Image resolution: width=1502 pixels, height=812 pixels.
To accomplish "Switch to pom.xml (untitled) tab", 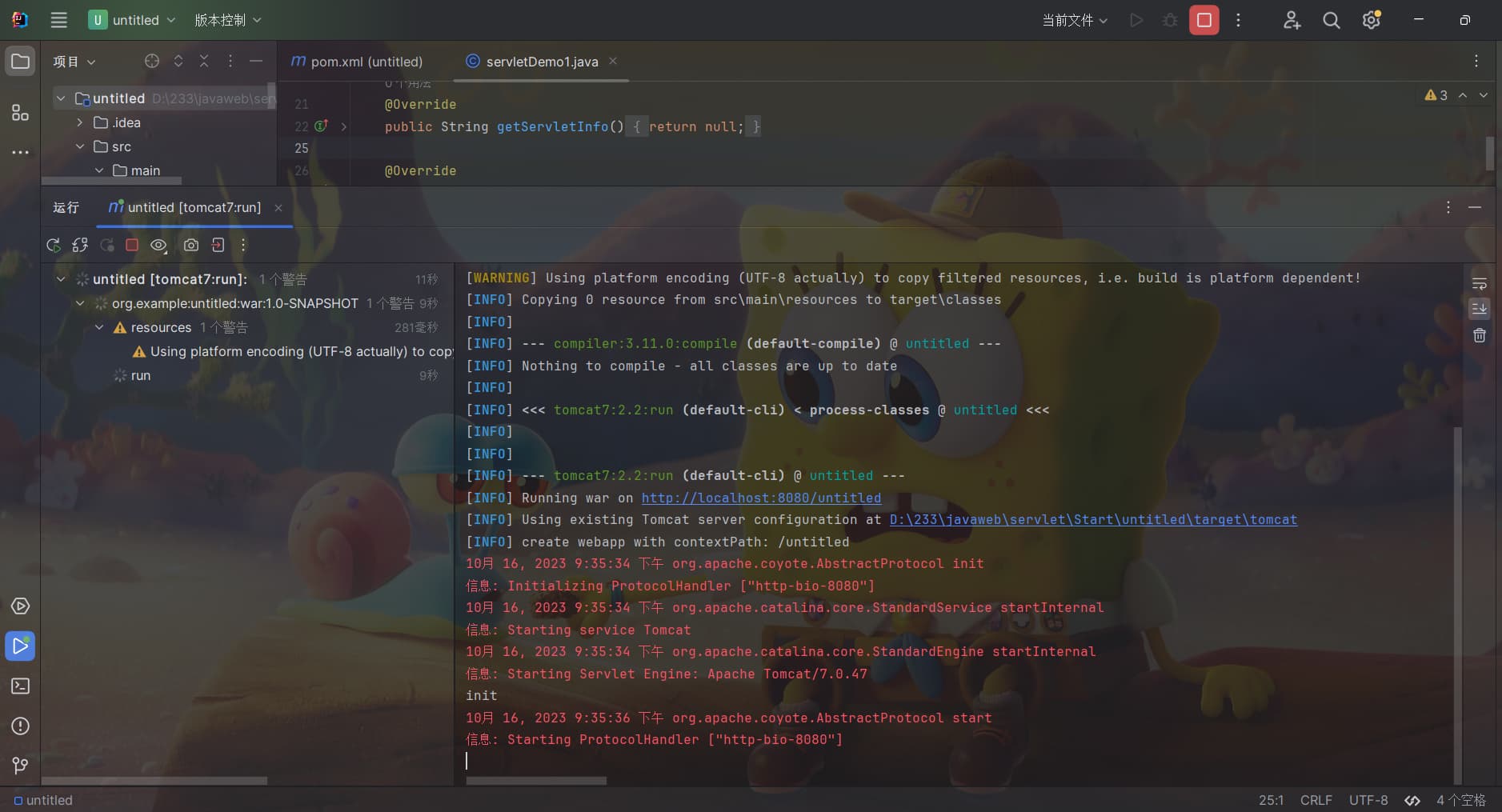I will point(357,62).
